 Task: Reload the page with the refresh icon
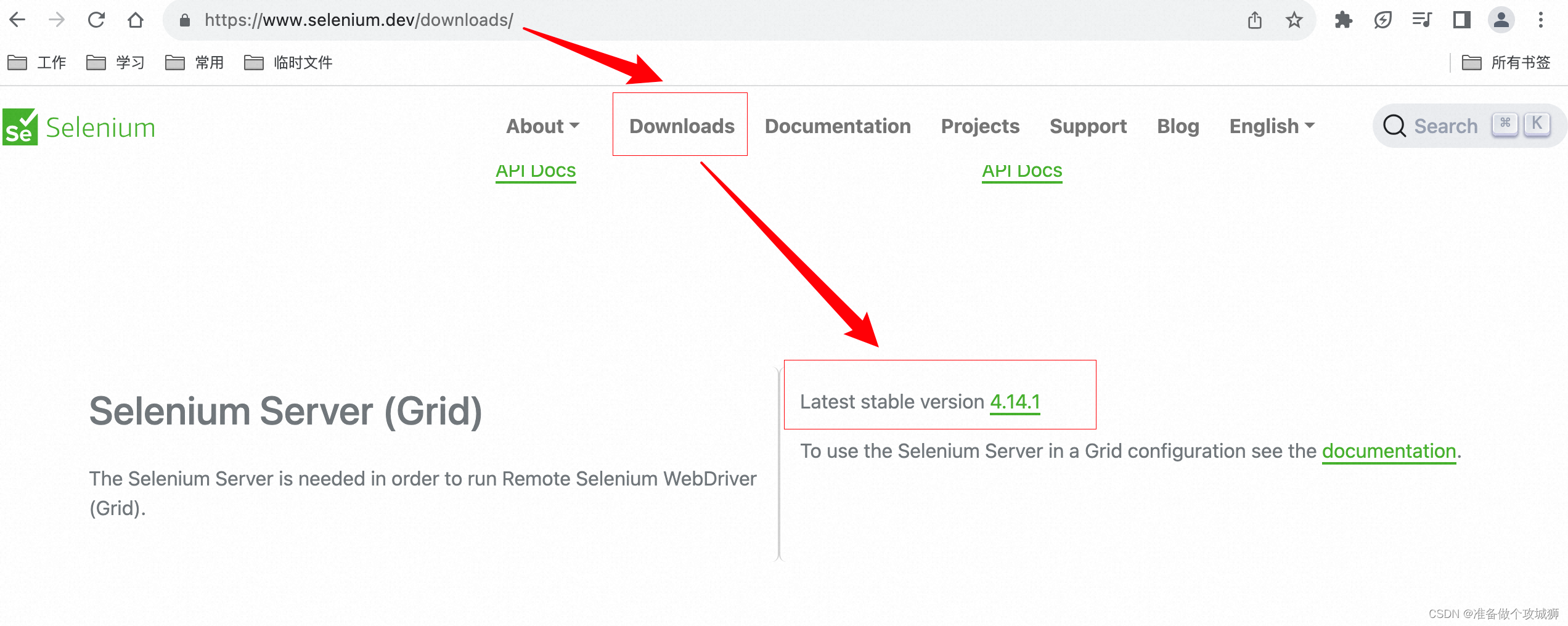pos(96,20)
